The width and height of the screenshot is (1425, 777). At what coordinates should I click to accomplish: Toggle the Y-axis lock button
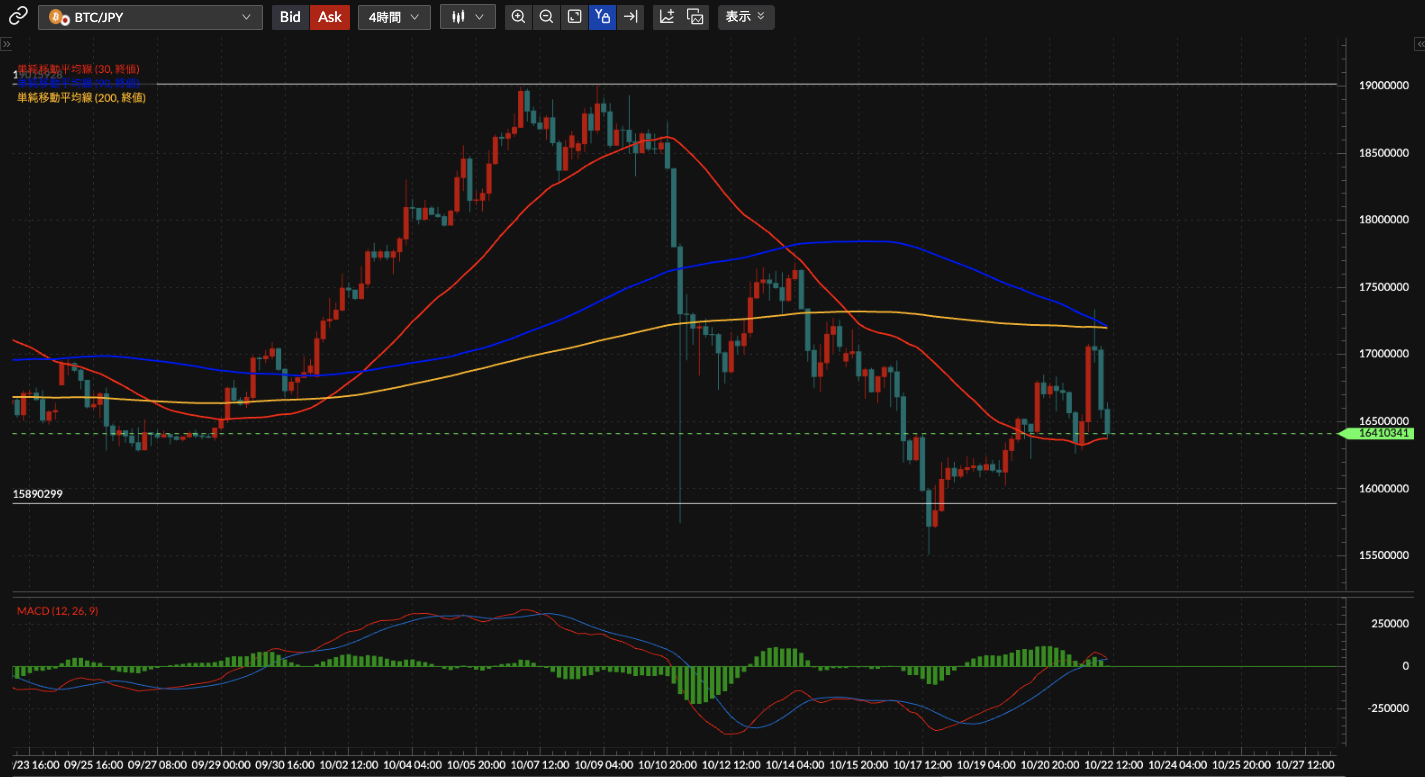click(602, 17)
